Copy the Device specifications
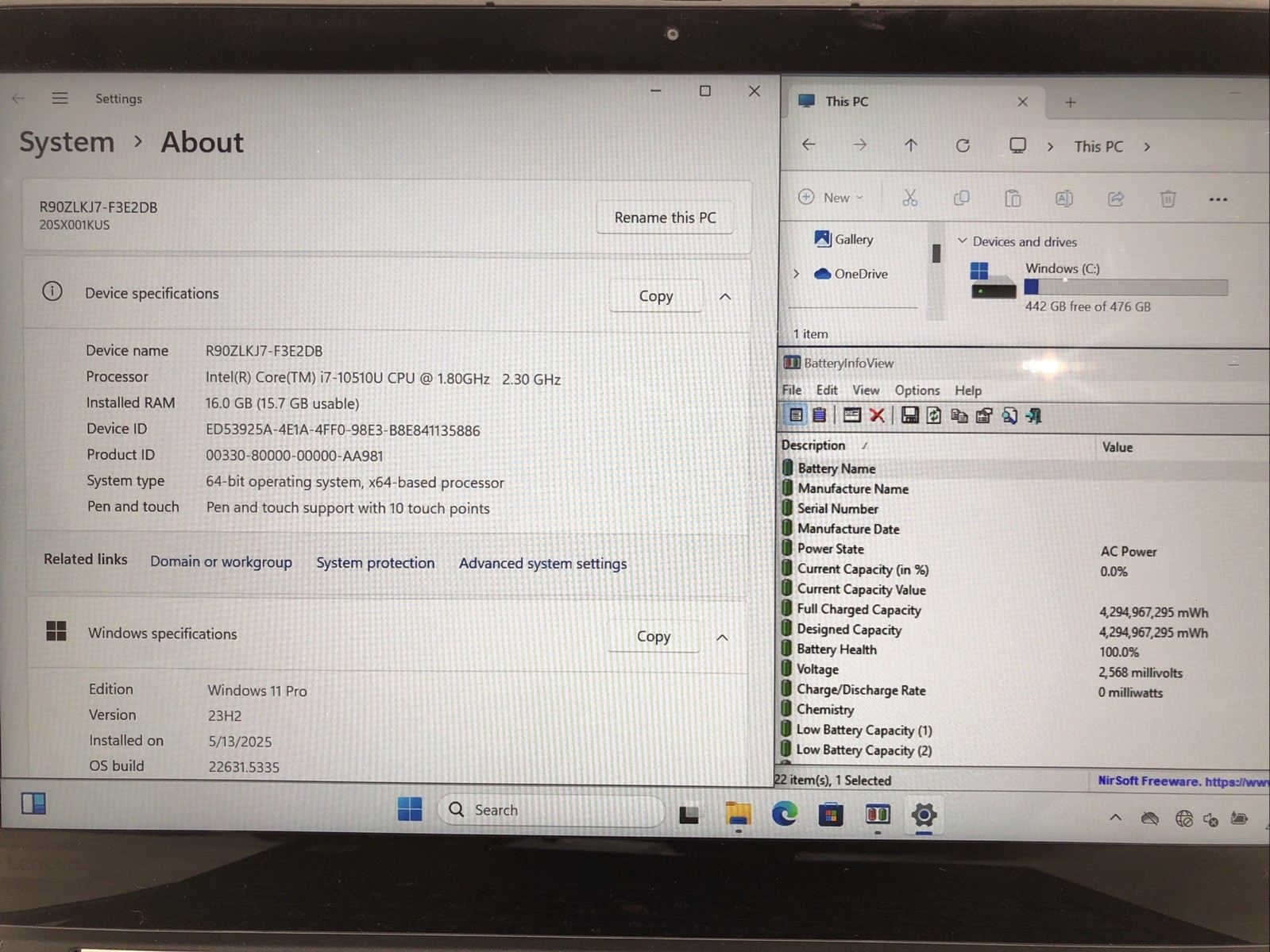 tap(656, 296)
